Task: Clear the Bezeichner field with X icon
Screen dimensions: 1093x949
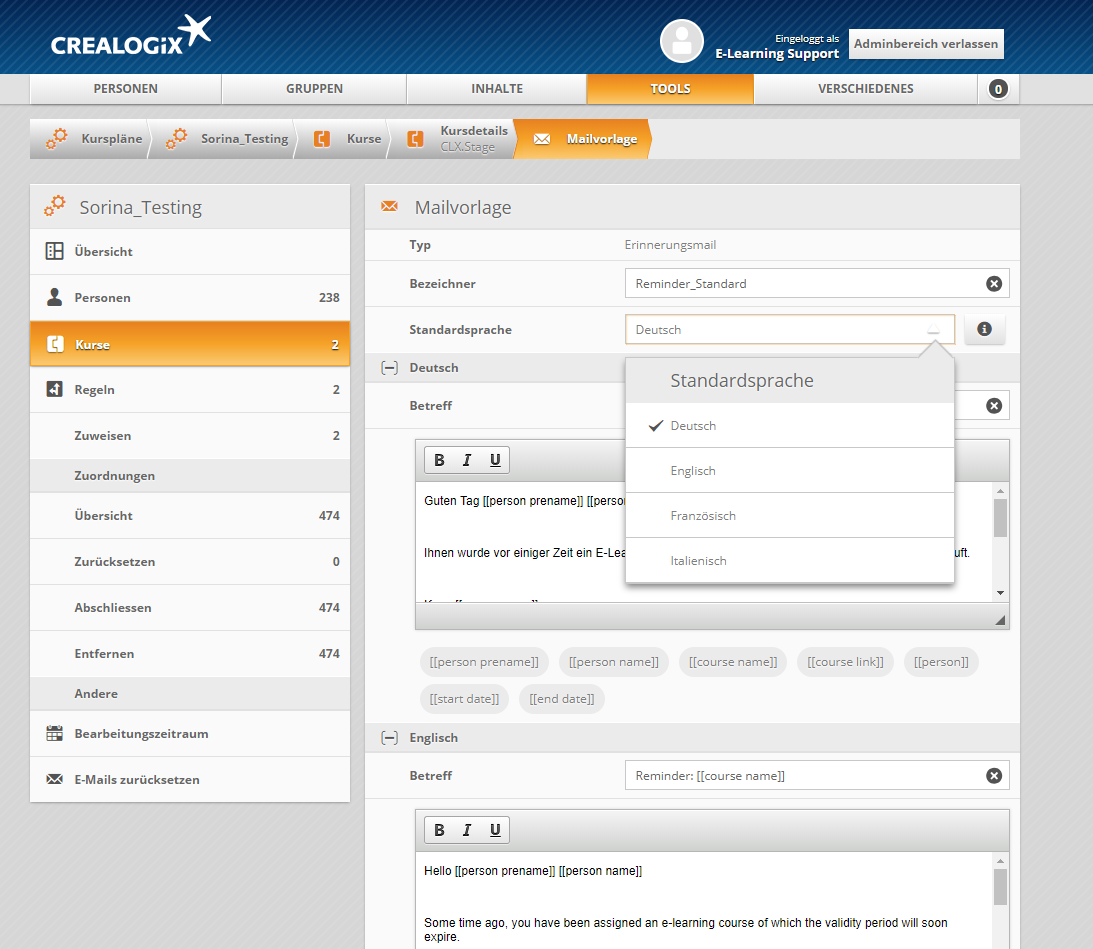Action: [993, 284]
